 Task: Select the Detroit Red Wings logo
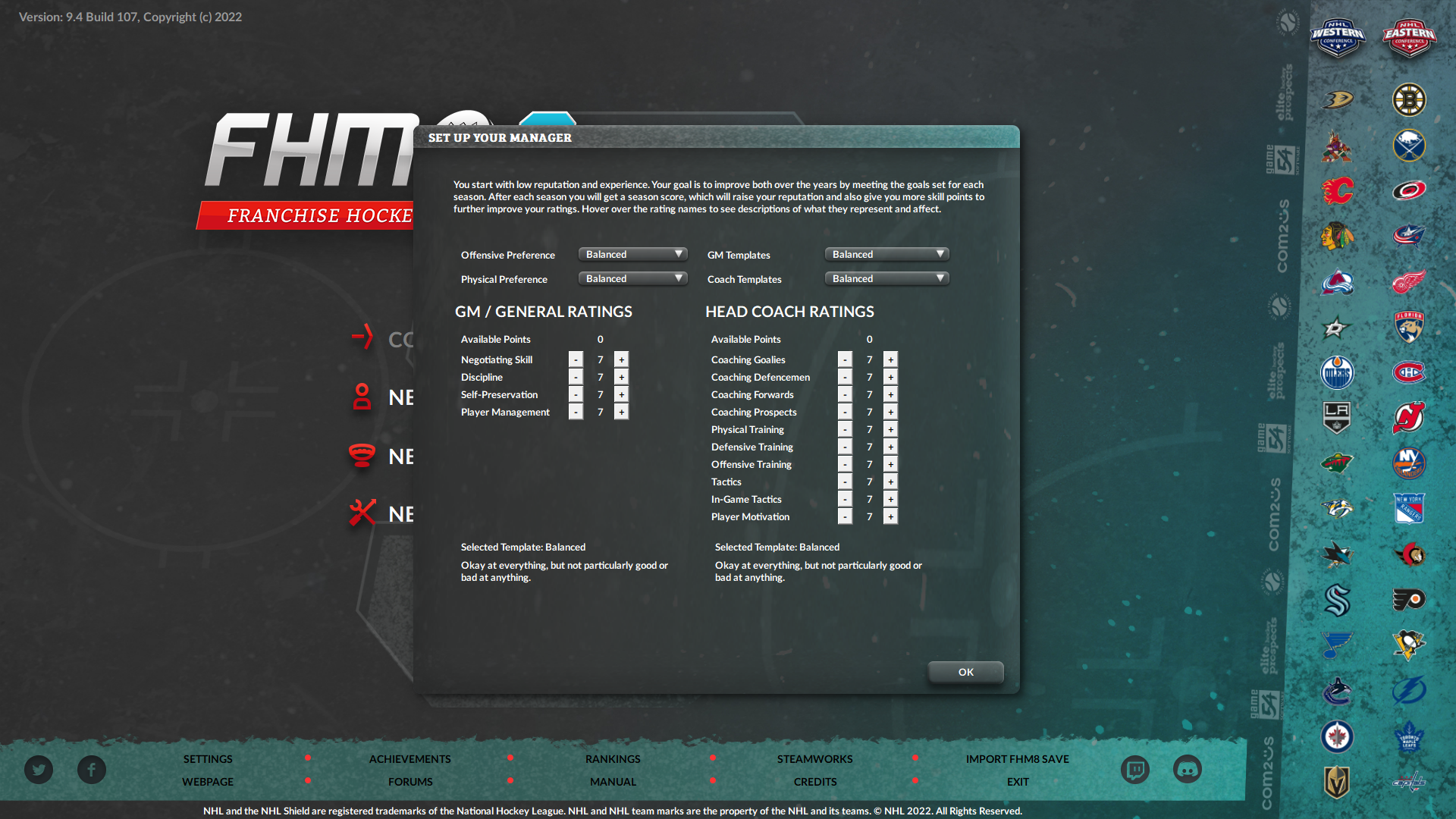tap(1409, 281)
